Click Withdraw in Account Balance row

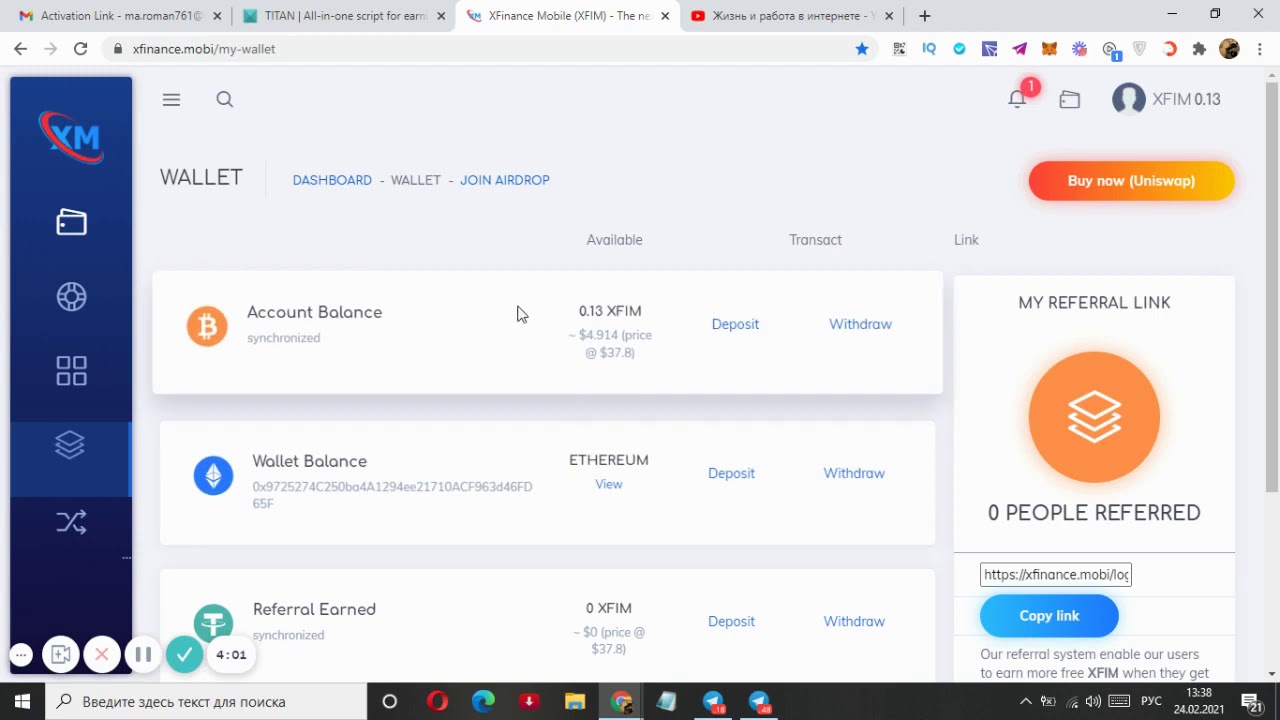click(860, 324)
